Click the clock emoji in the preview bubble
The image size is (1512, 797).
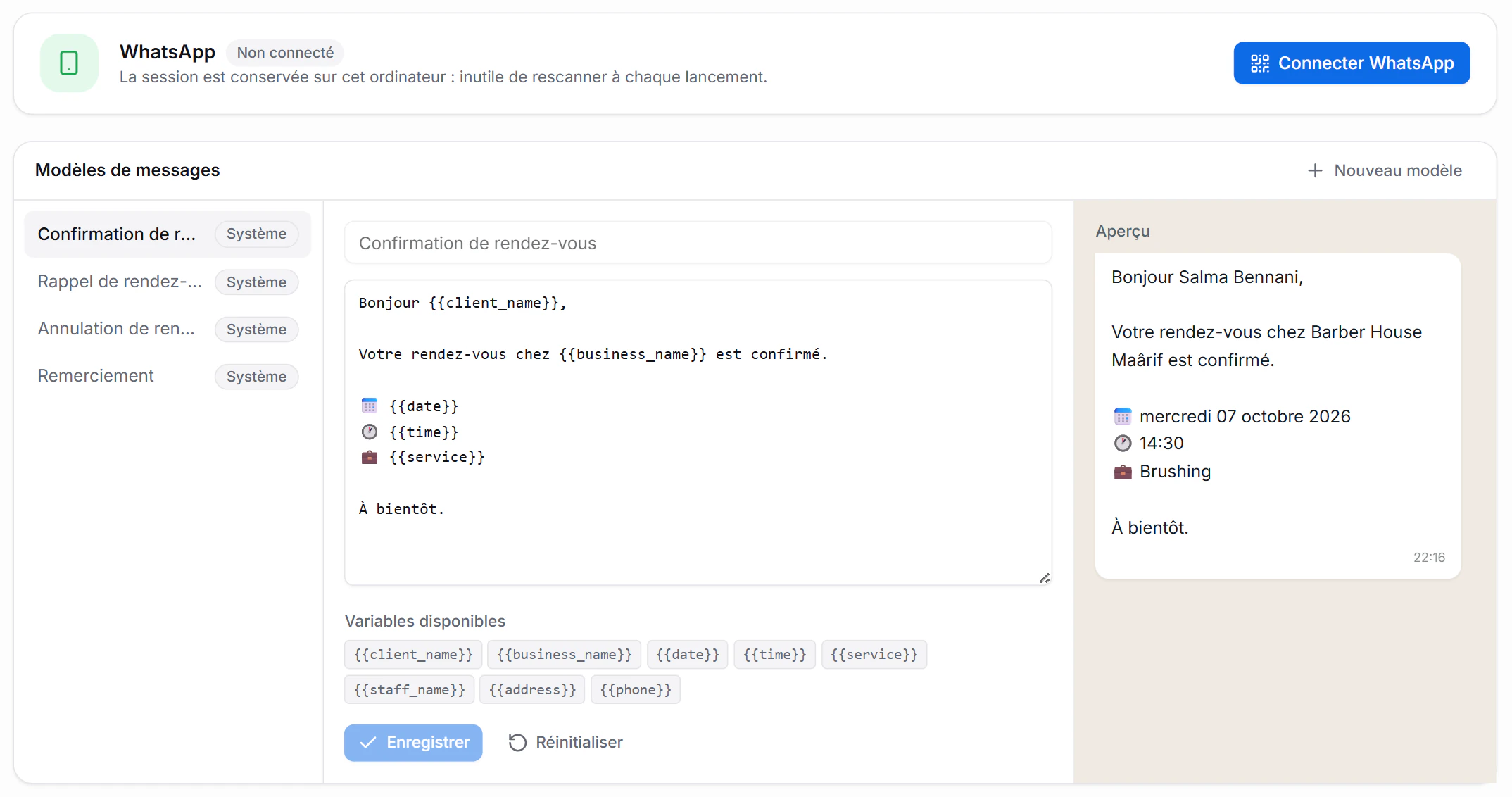[1123, 443]
